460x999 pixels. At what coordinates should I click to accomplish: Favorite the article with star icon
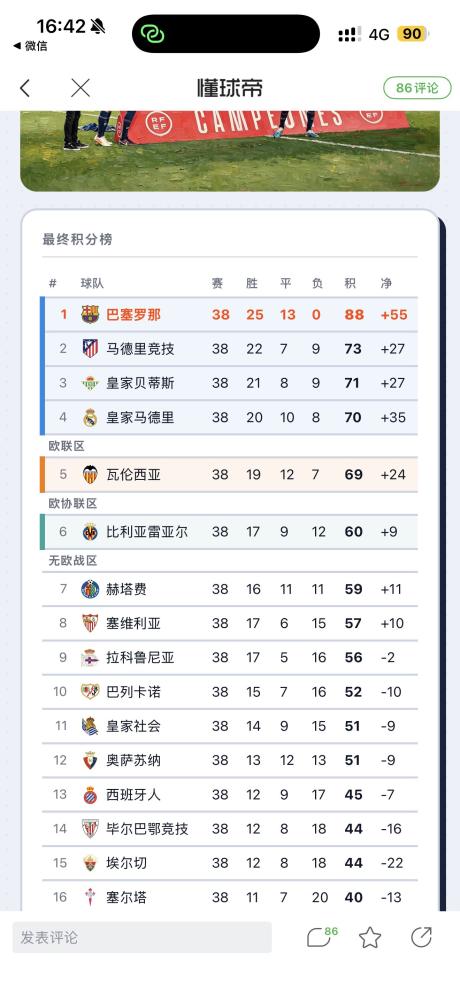(370, 937)
